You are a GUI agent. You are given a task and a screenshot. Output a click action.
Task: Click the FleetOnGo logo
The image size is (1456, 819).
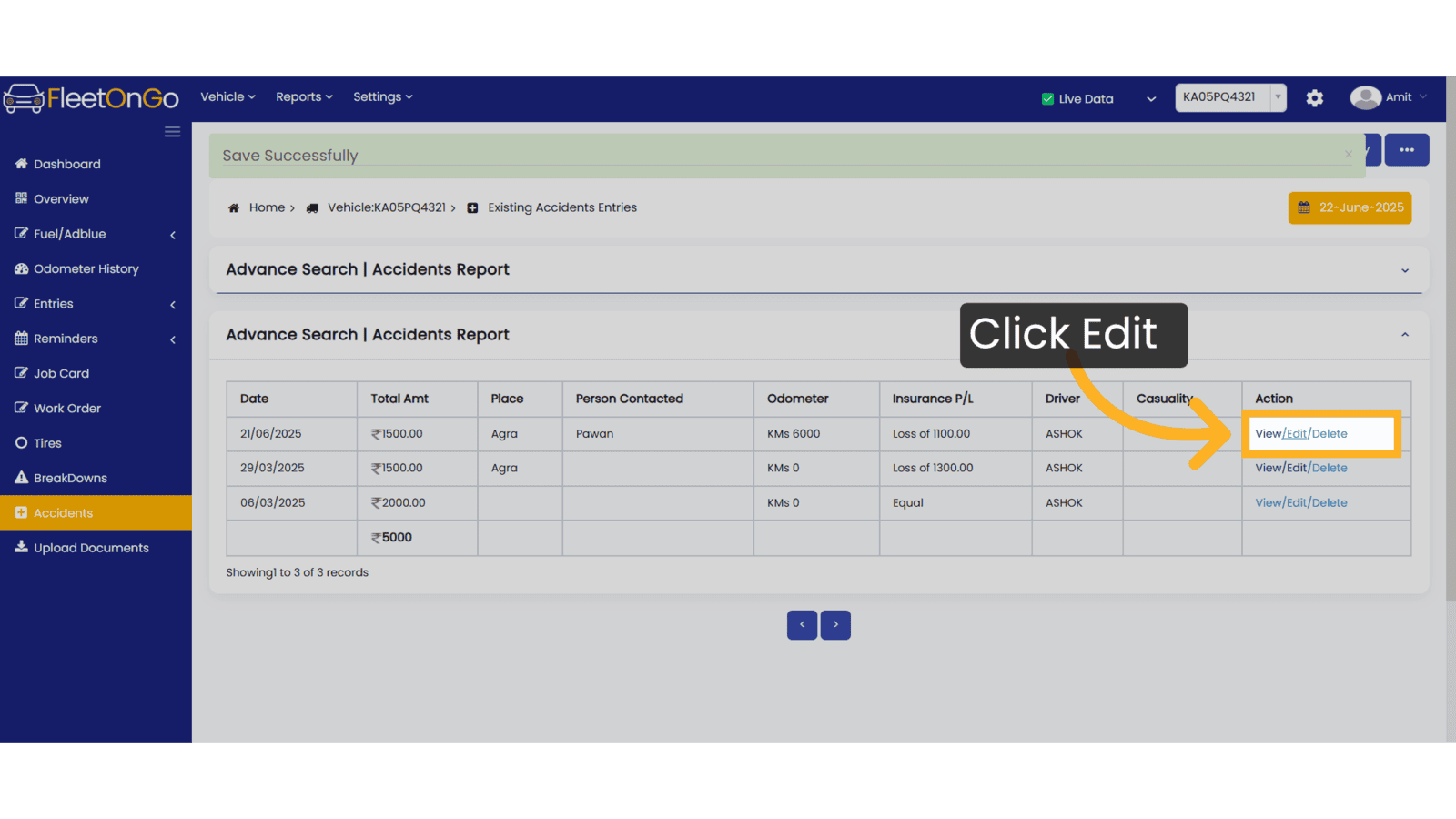click(91, 98)
